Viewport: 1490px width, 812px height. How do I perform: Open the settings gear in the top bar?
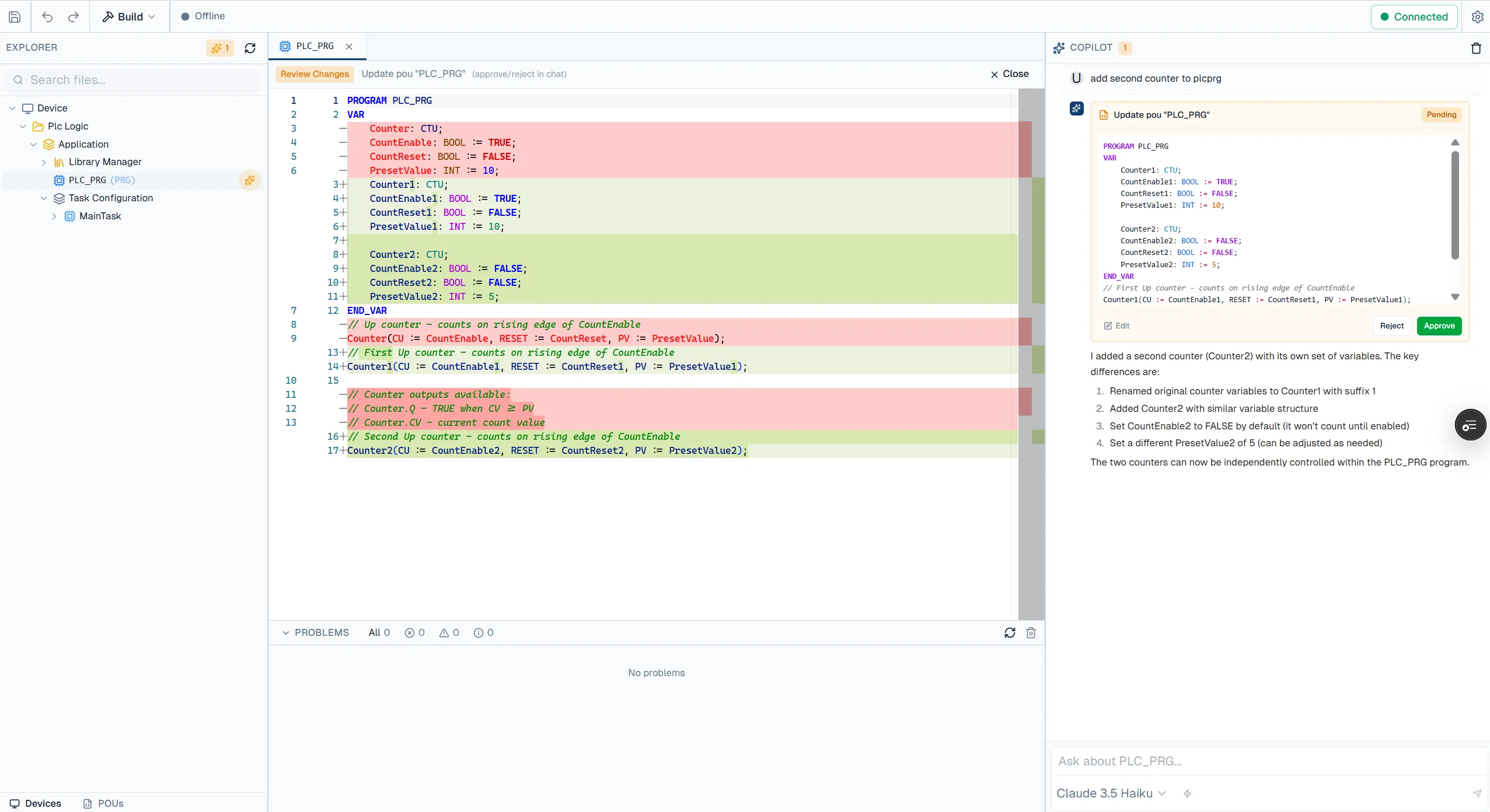click(x=1477, y=16)
